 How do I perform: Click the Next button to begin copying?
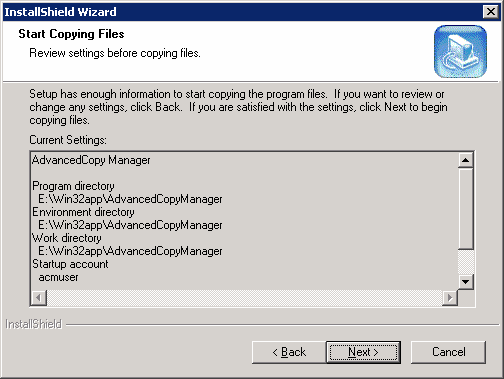[x=363, y=352]
